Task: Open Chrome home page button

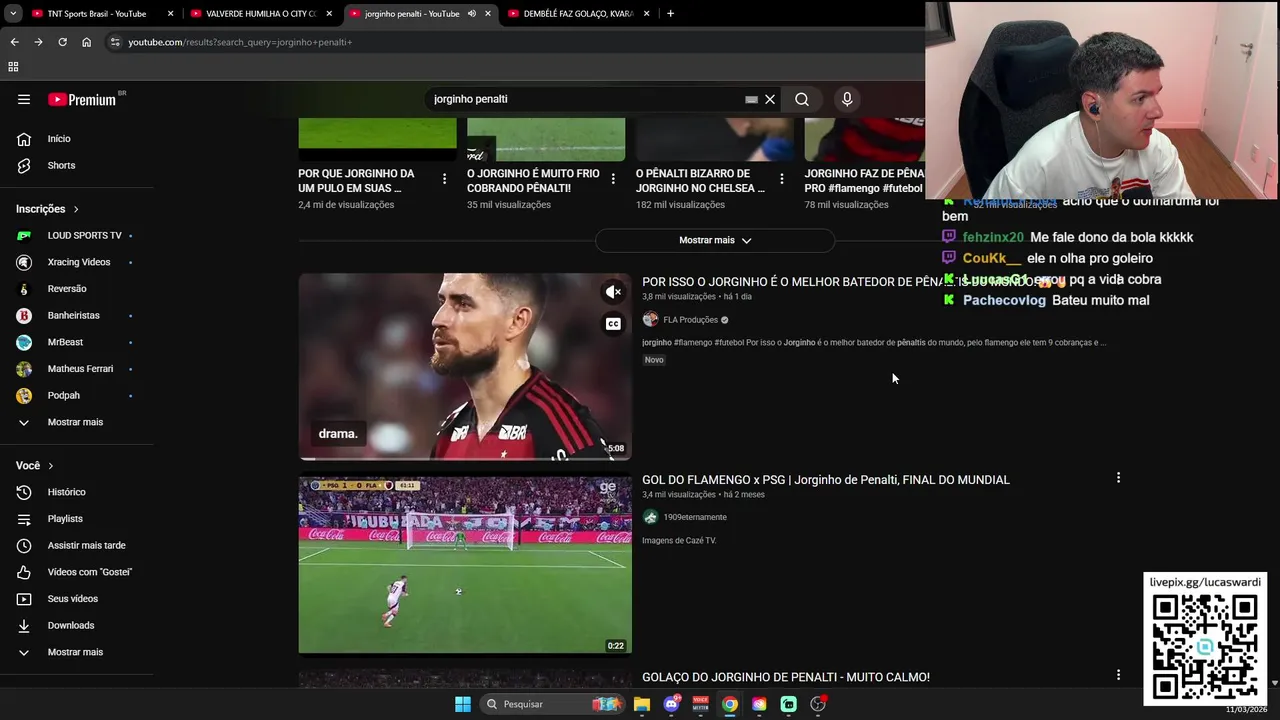Action: pos(86,42)
